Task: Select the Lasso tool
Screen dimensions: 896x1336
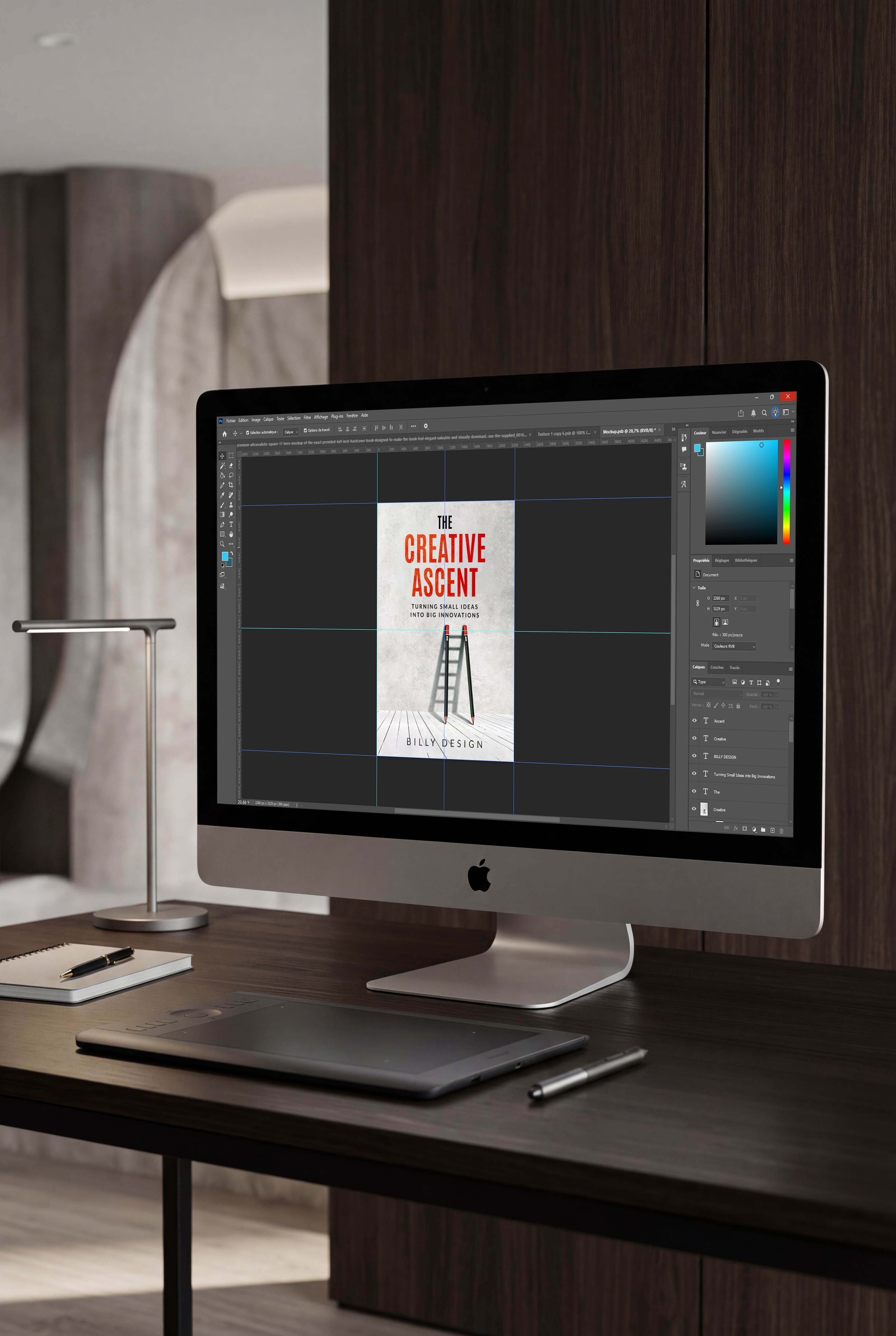Action: pyautogui.click(x=231, y=475)
